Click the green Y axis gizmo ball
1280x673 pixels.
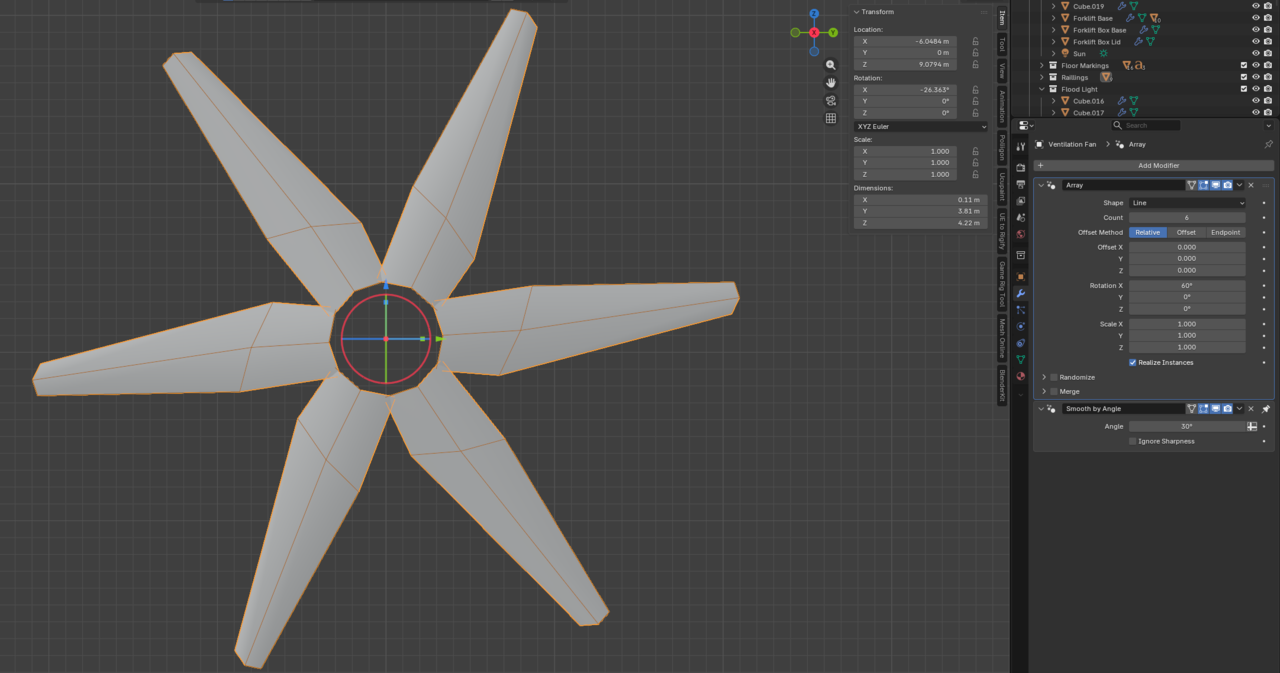[833, 32]
